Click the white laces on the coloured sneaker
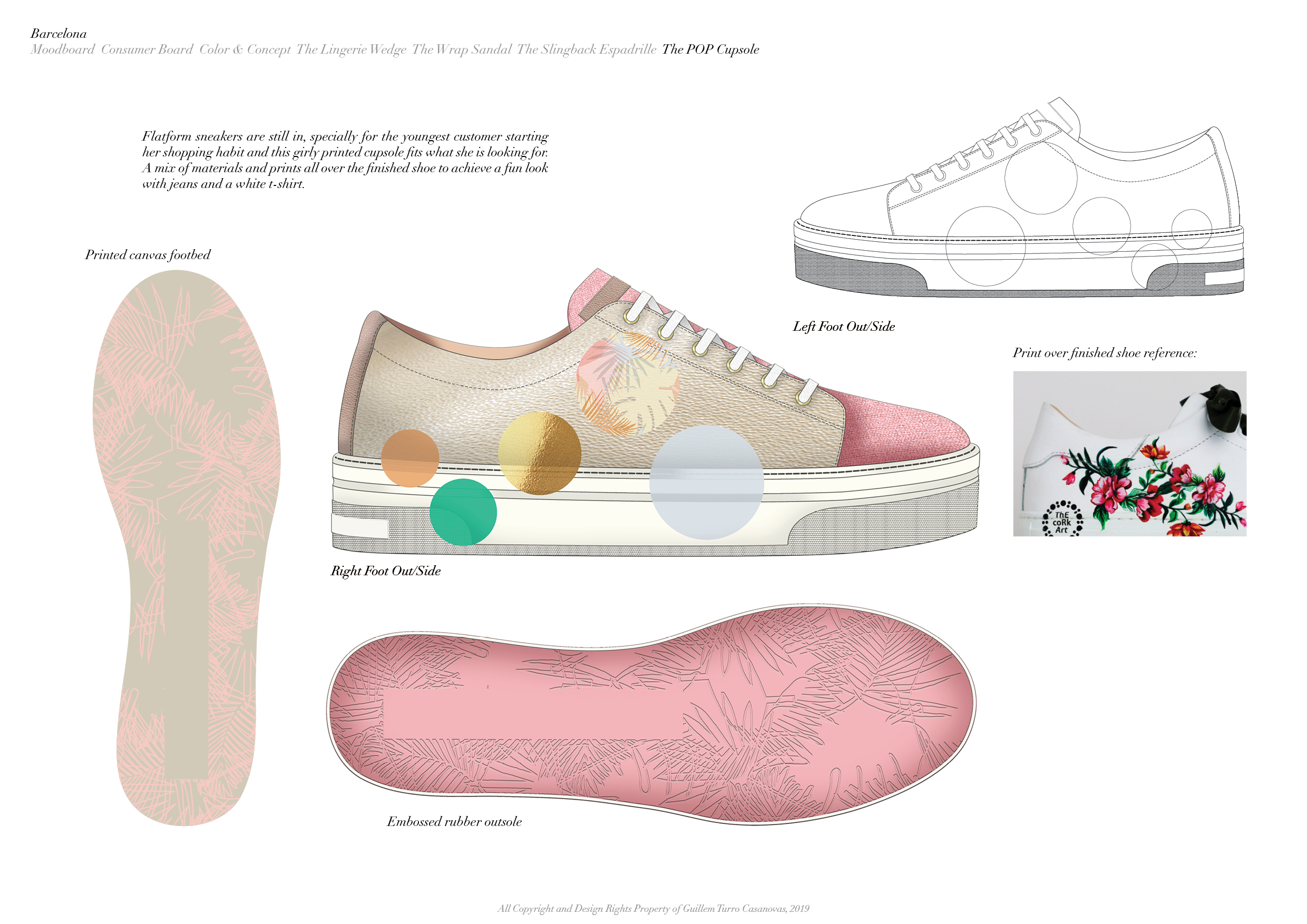The width and height of the screenshot is (1307, 924). pyautogui.click(x=721, y=347)
